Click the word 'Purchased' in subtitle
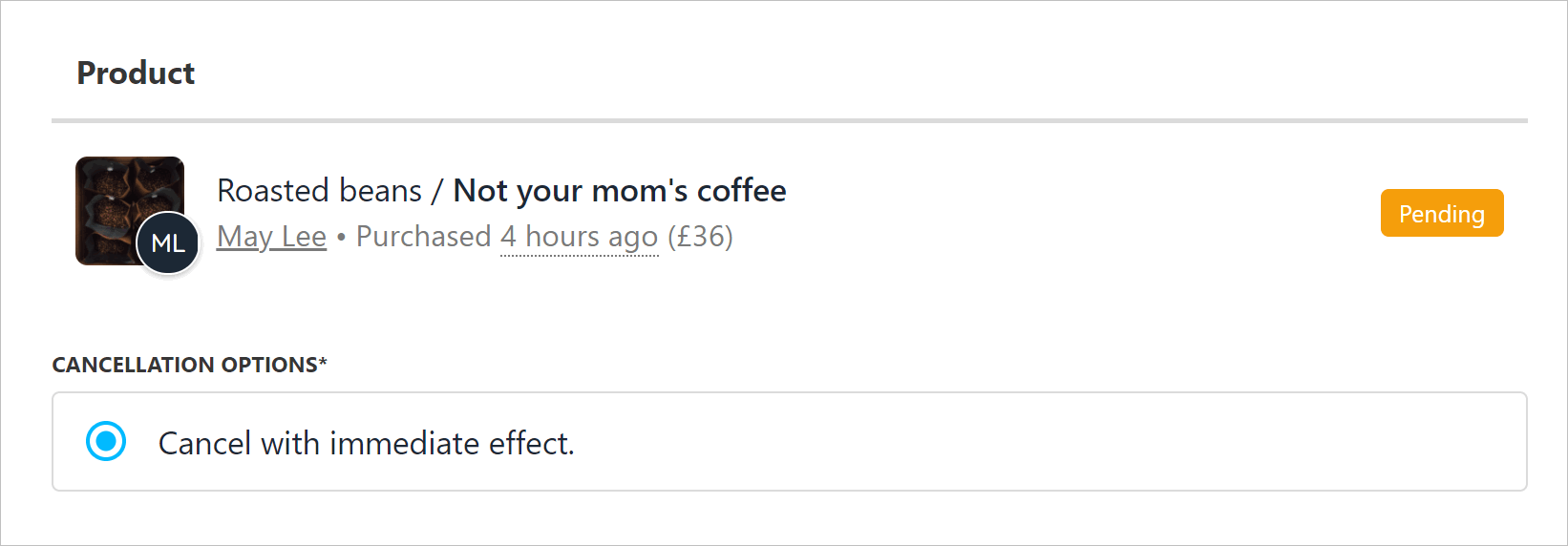This screenshot has height=546, width=1568. pyautogui.click(x=423, y=237)
